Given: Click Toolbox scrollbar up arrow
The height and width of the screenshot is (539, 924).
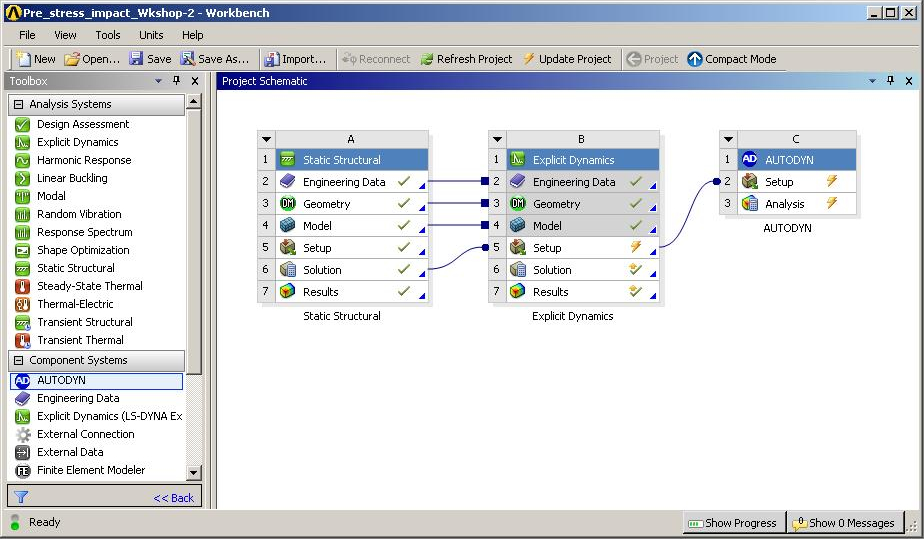Looking at the screenshot, I should point(193,102).
